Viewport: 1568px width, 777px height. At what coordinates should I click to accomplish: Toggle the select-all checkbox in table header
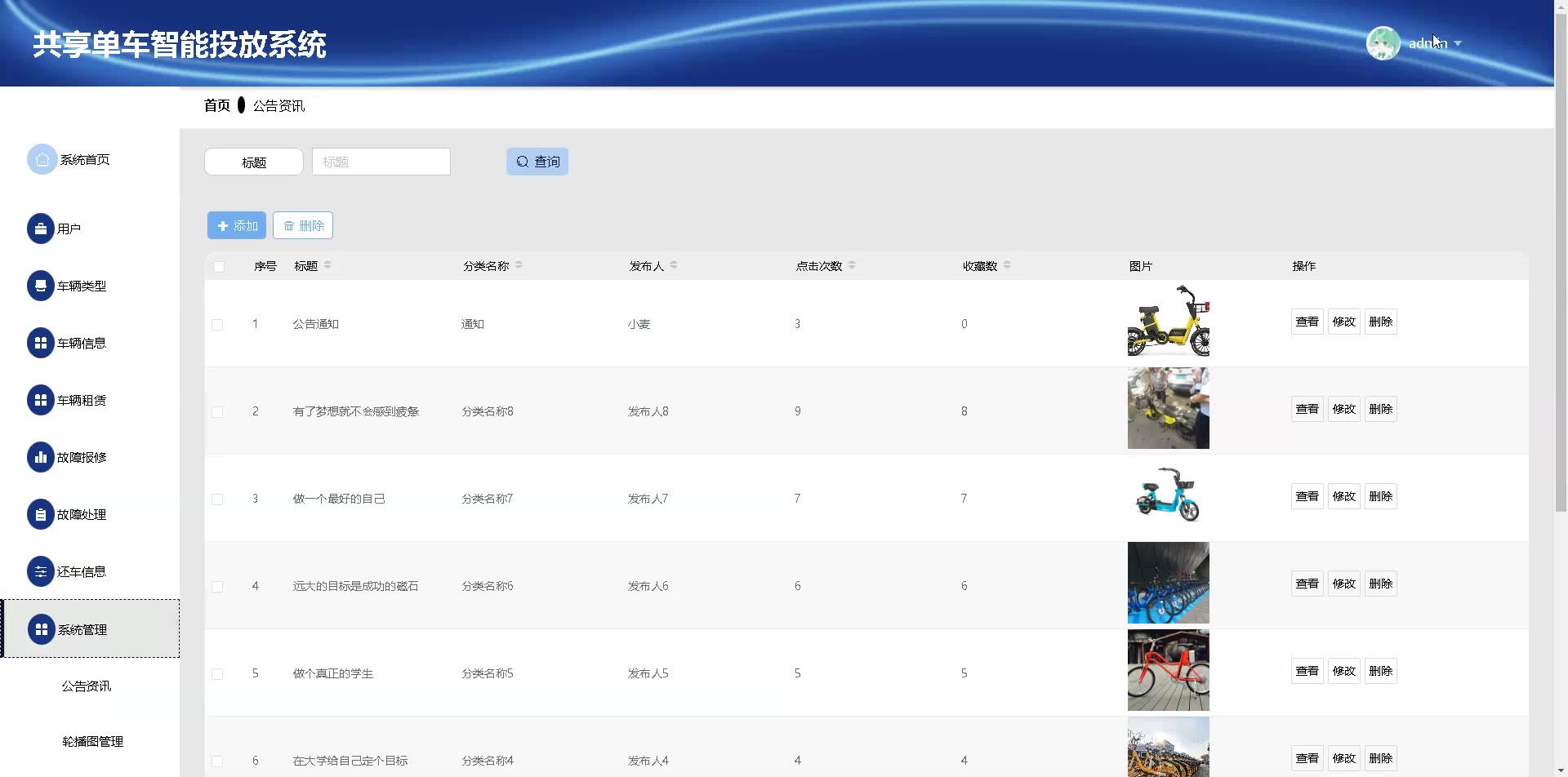218,267
